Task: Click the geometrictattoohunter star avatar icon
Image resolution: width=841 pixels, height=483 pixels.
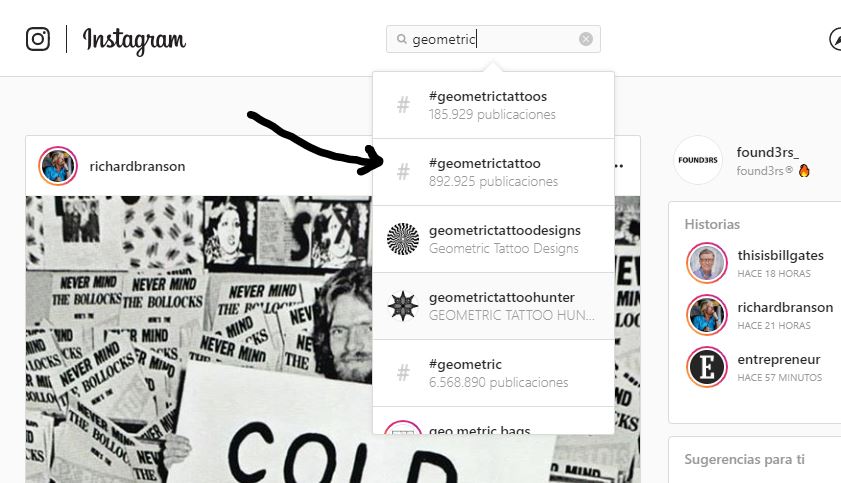Action: [403, 306]
